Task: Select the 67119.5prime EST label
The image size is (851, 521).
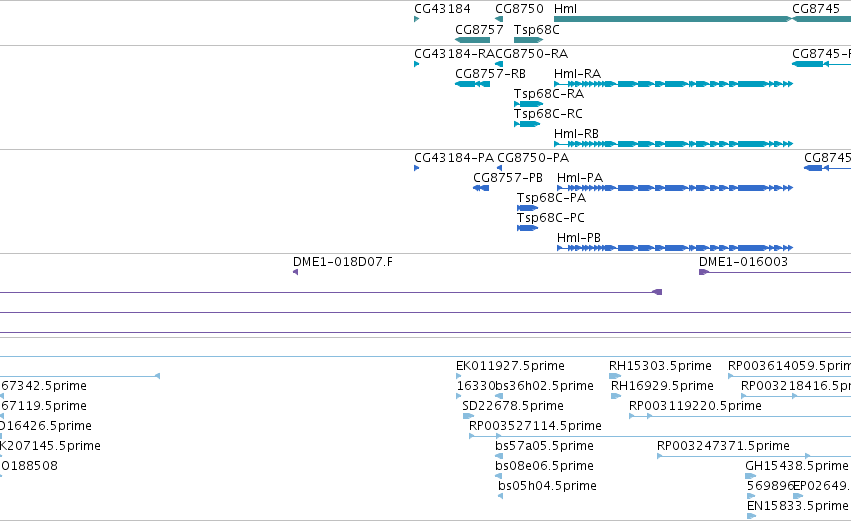Action: coord(43,406)
